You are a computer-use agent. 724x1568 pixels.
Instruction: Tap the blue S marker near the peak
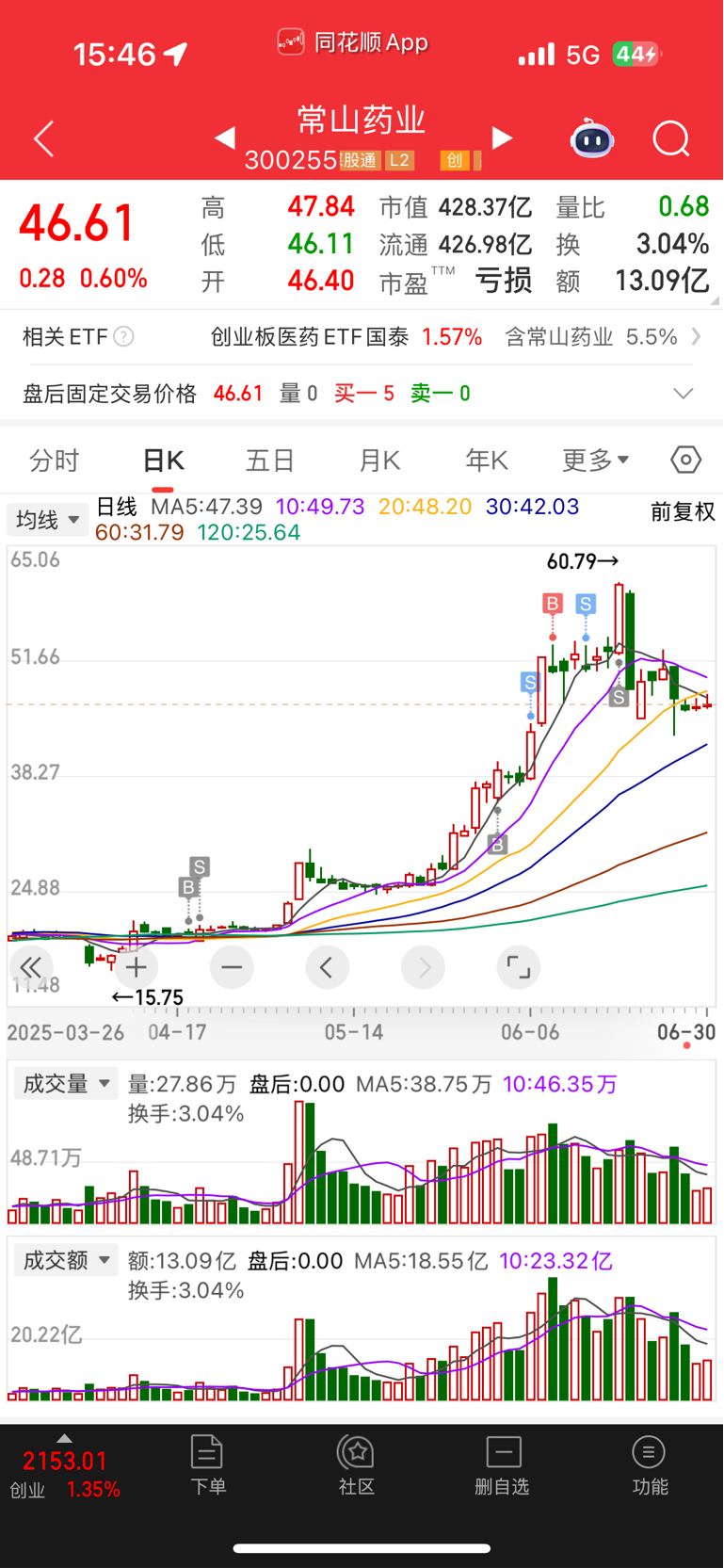(x=586, y=604)
